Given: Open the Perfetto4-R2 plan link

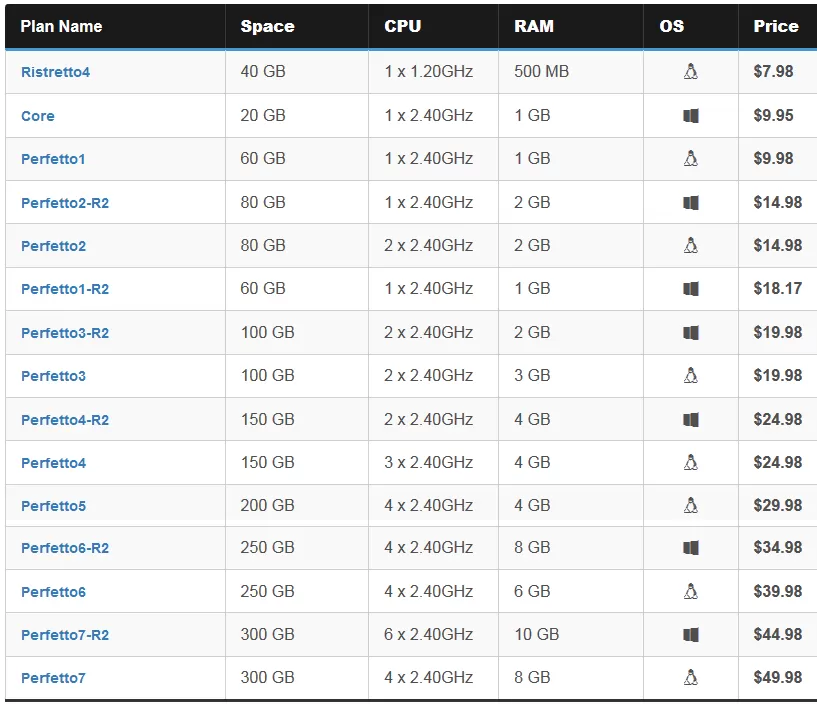Looking at the screenshot, I should (65, 419).
